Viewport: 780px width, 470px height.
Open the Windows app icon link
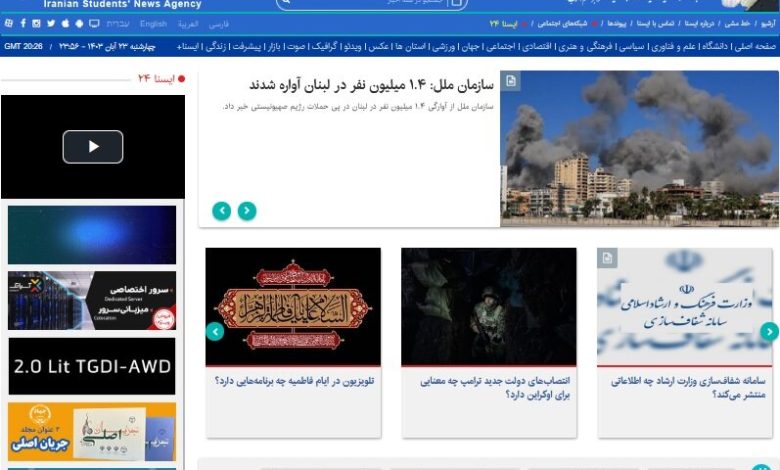click(8, 23)
